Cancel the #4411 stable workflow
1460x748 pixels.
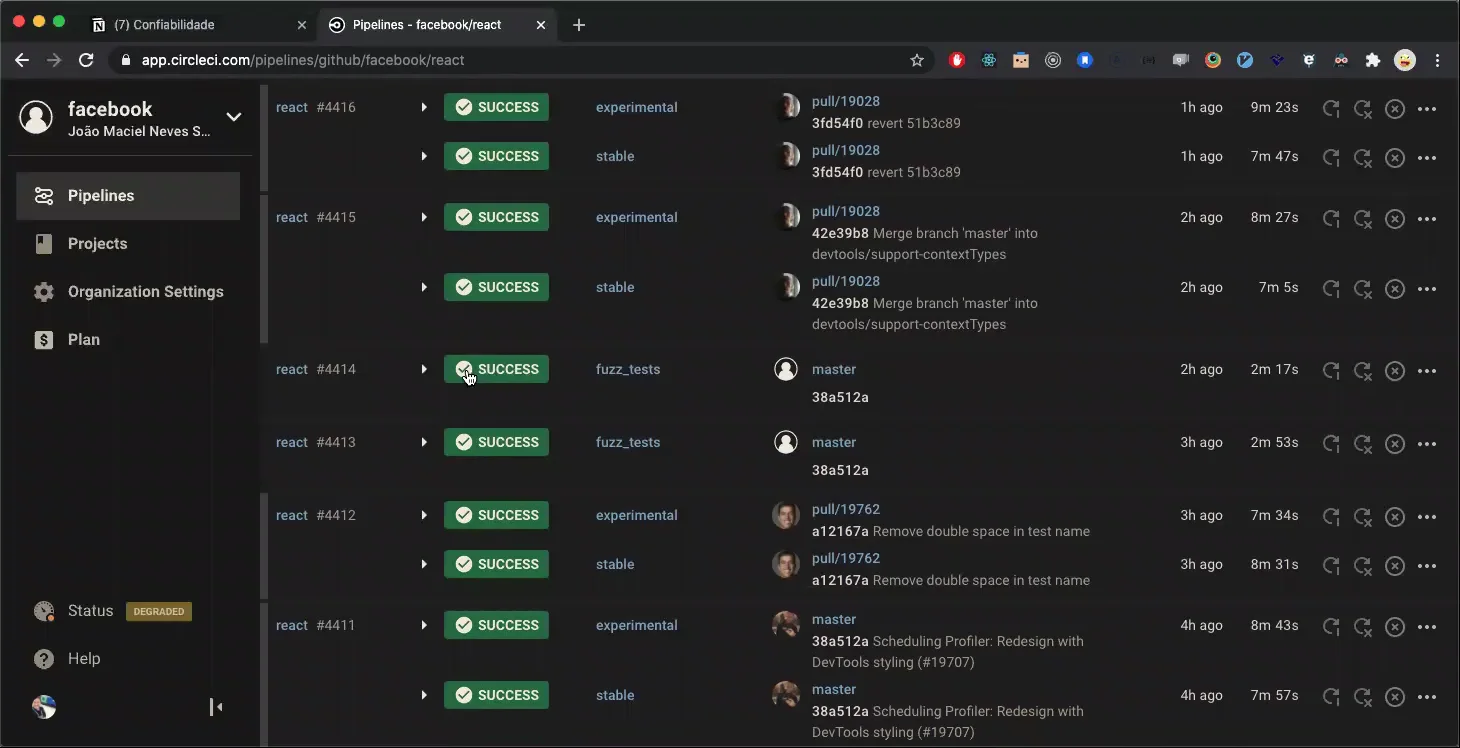1394,696
